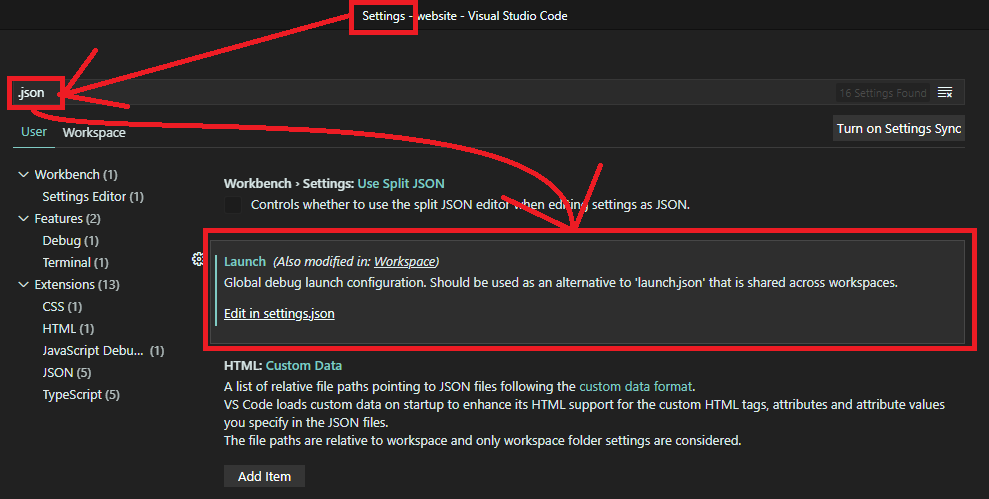The height and width of the screenshot is (499, 989).
Task: Select JSON (5) in settings tree
Action: click(x=66, y=373)
